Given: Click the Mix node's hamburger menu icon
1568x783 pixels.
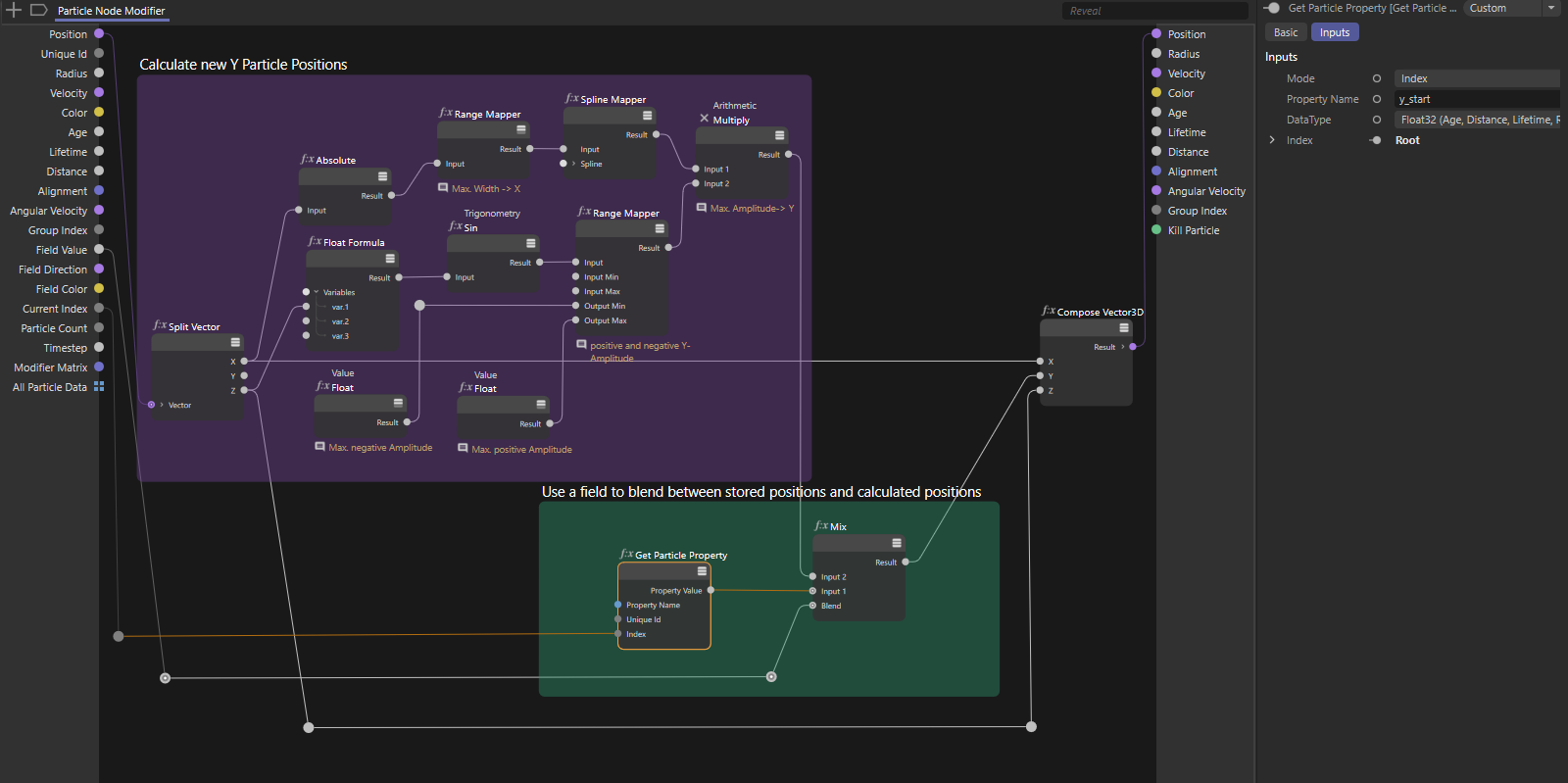Looking at the screenshot, I should (896, 543).
